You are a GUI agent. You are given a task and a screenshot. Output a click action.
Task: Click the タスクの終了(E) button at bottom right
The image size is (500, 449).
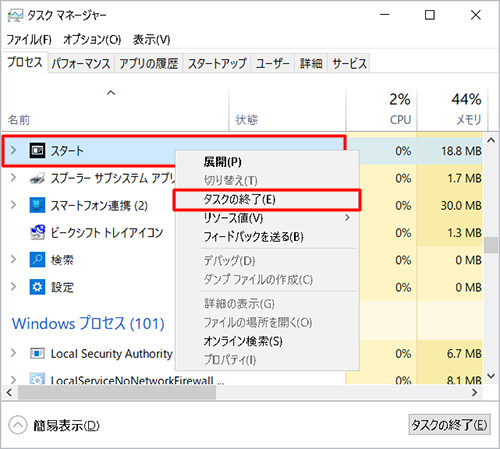[x=449, y=425]
